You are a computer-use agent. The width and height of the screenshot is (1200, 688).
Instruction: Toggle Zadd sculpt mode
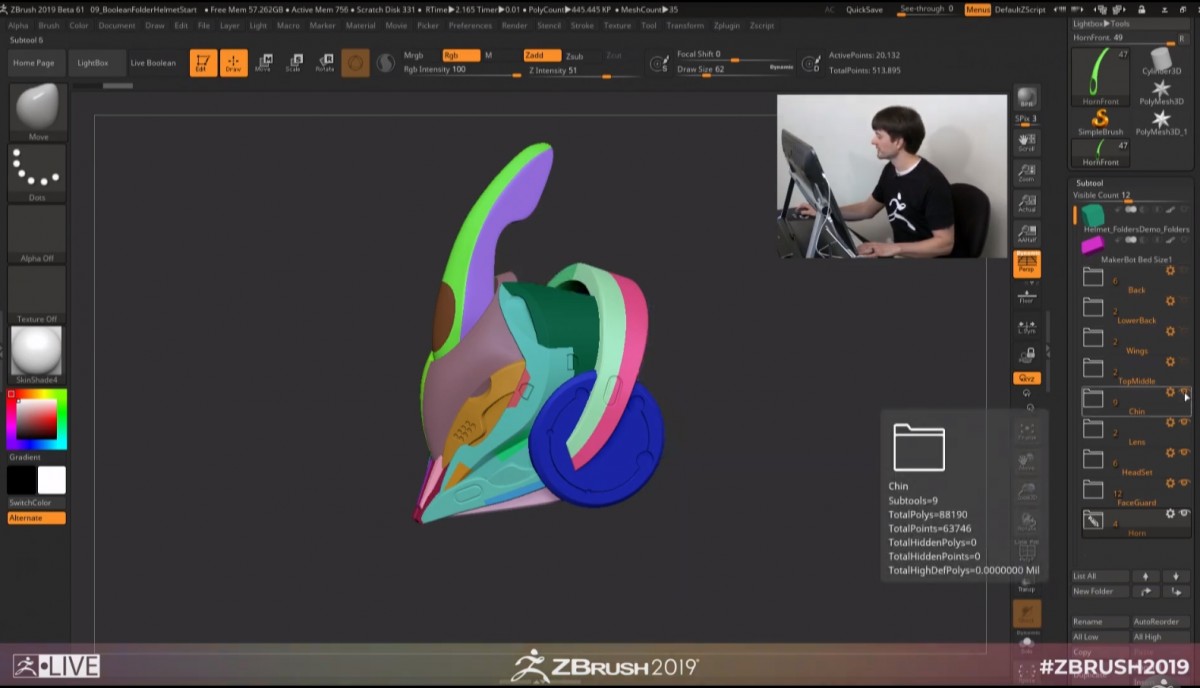click(542, 55)
